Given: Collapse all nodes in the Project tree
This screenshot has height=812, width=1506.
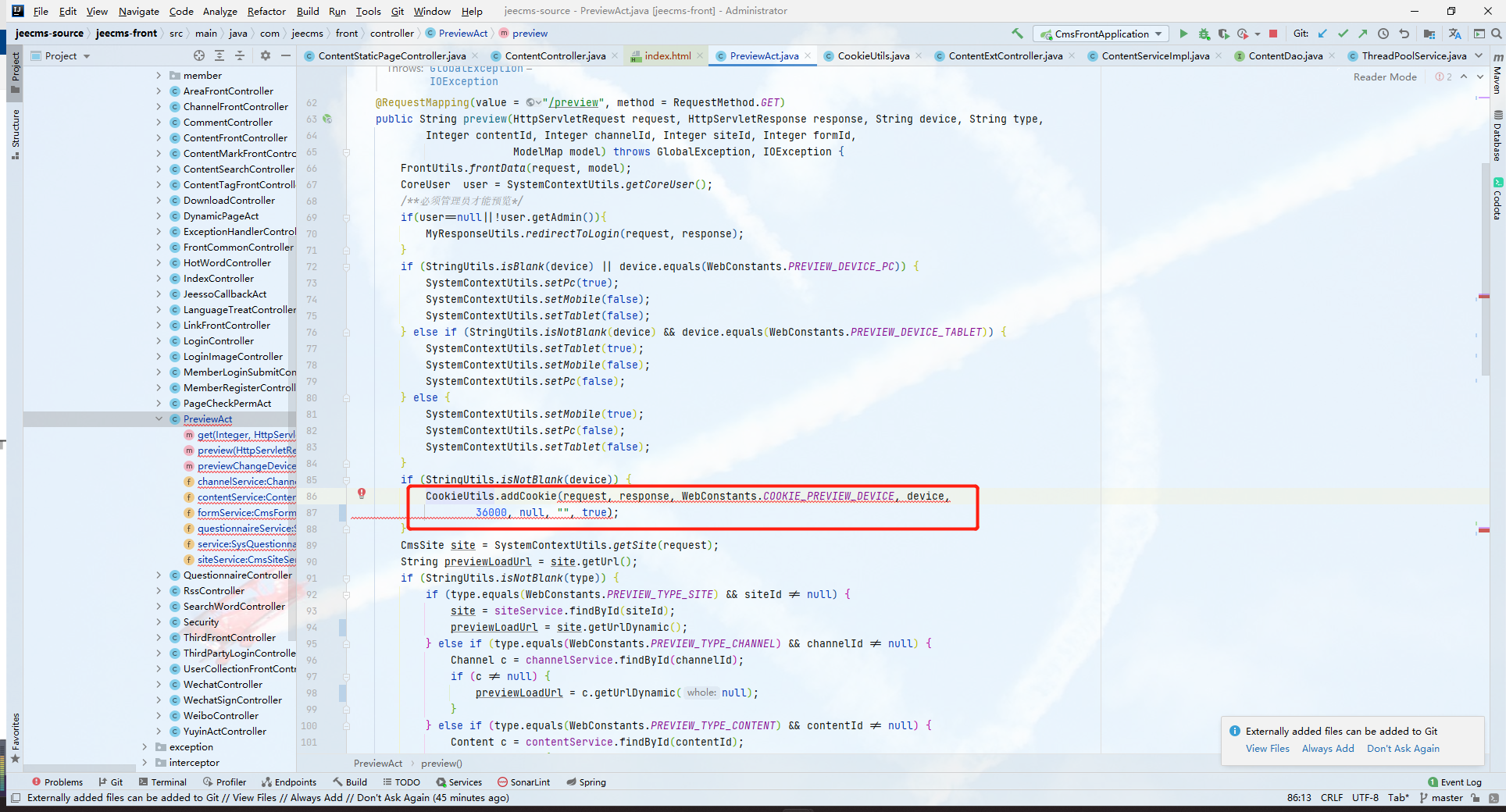Looking at the screenshot, I should (240, 55).
